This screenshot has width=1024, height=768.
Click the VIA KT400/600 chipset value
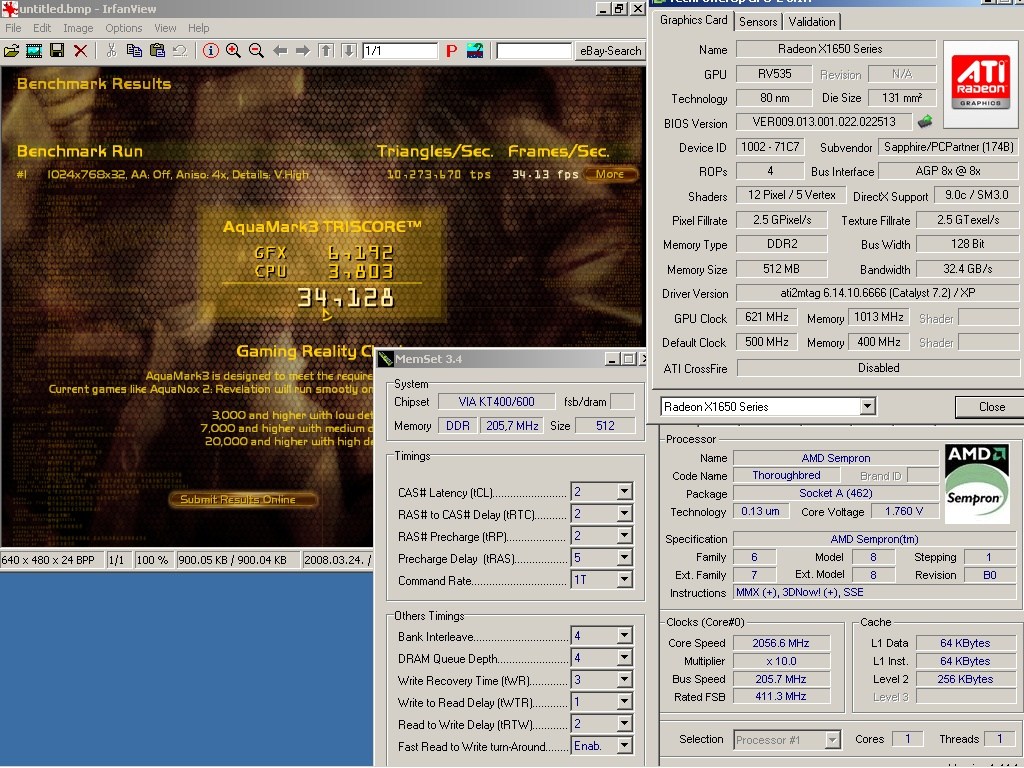pos(496,402)
